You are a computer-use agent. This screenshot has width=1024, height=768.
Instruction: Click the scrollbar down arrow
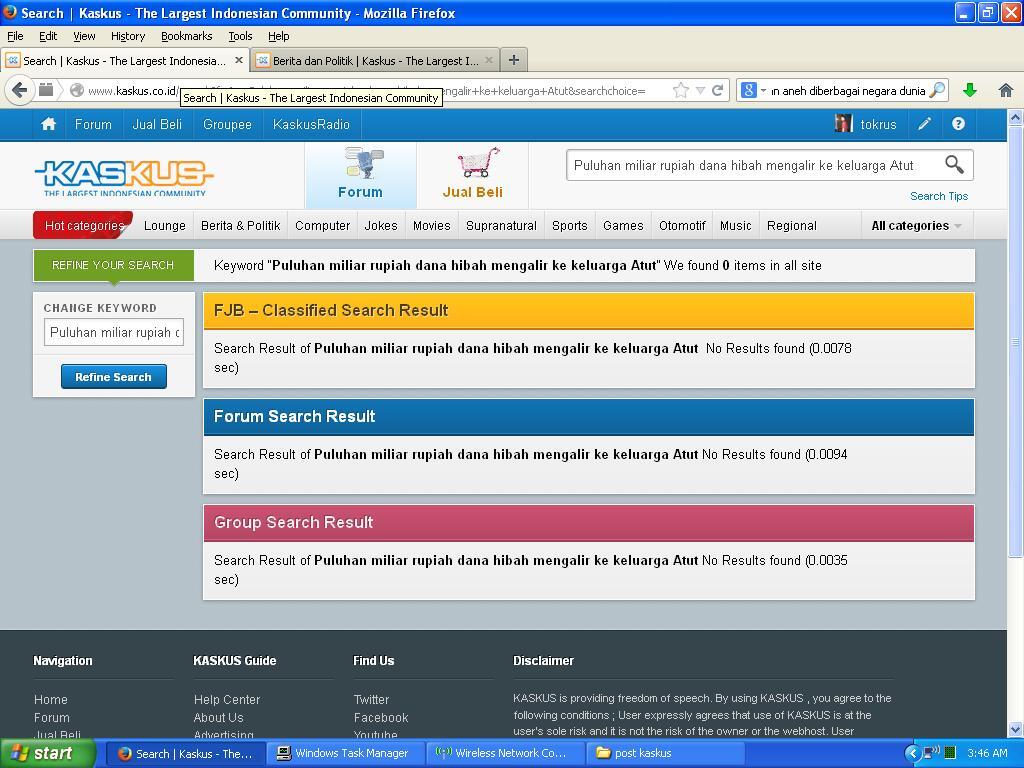[1015, 729]
